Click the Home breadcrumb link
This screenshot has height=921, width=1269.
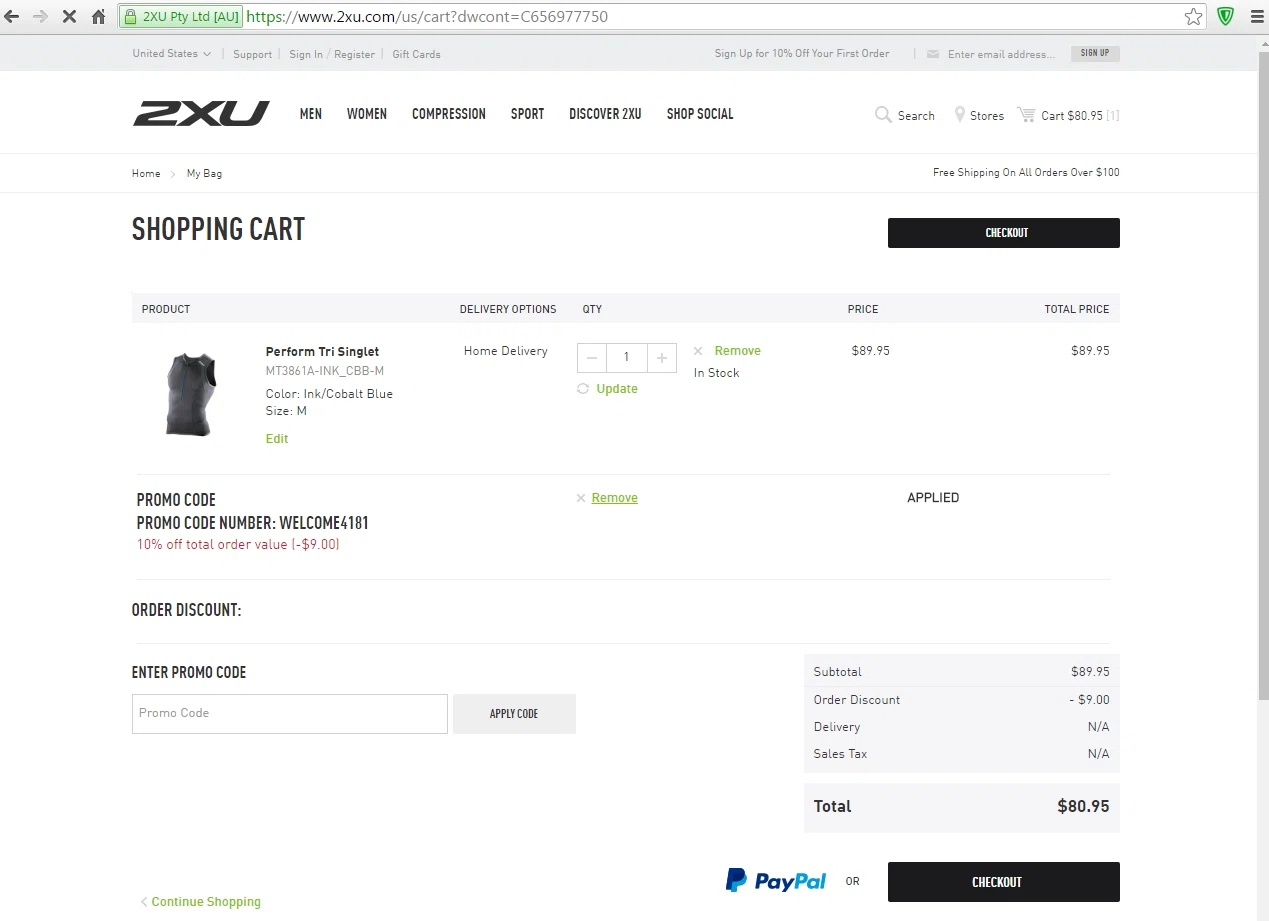point(146,173)
